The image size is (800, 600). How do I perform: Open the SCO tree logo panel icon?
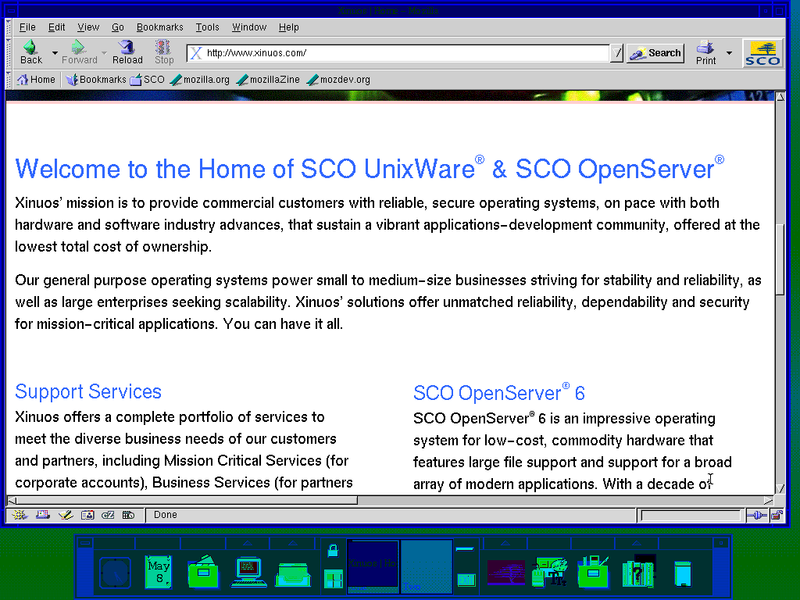[x=506, y=572]
